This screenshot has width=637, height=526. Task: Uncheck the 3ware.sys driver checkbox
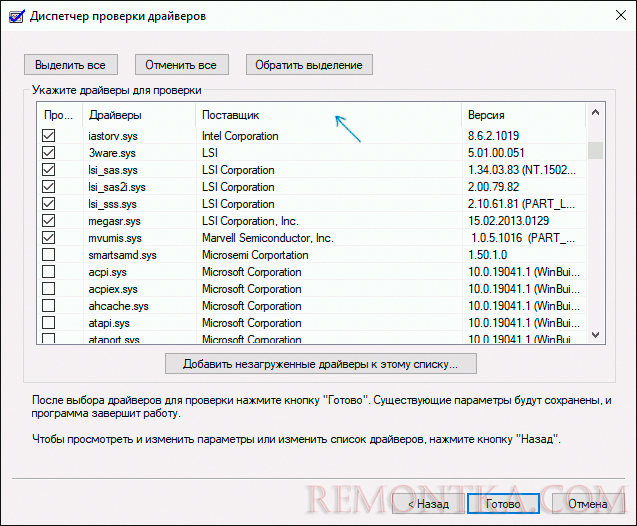coord(49,153)
